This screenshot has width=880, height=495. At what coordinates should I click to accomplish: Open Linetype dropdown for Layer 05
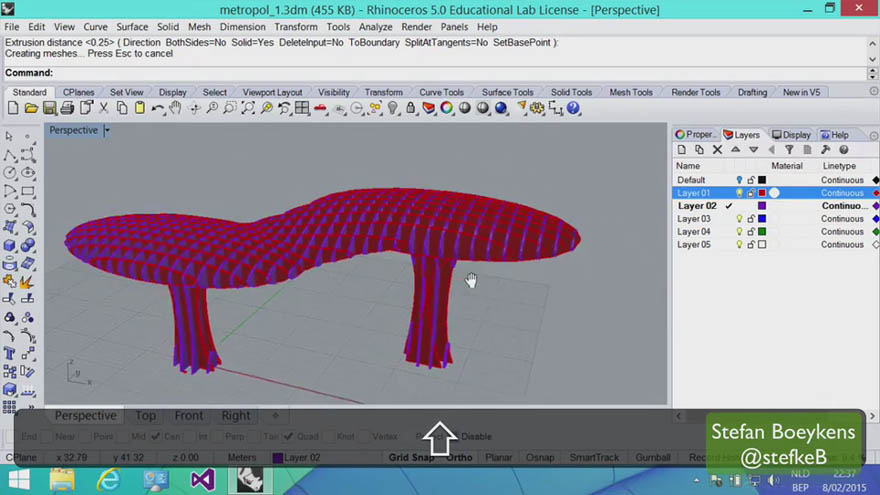(x=842, y=245)
